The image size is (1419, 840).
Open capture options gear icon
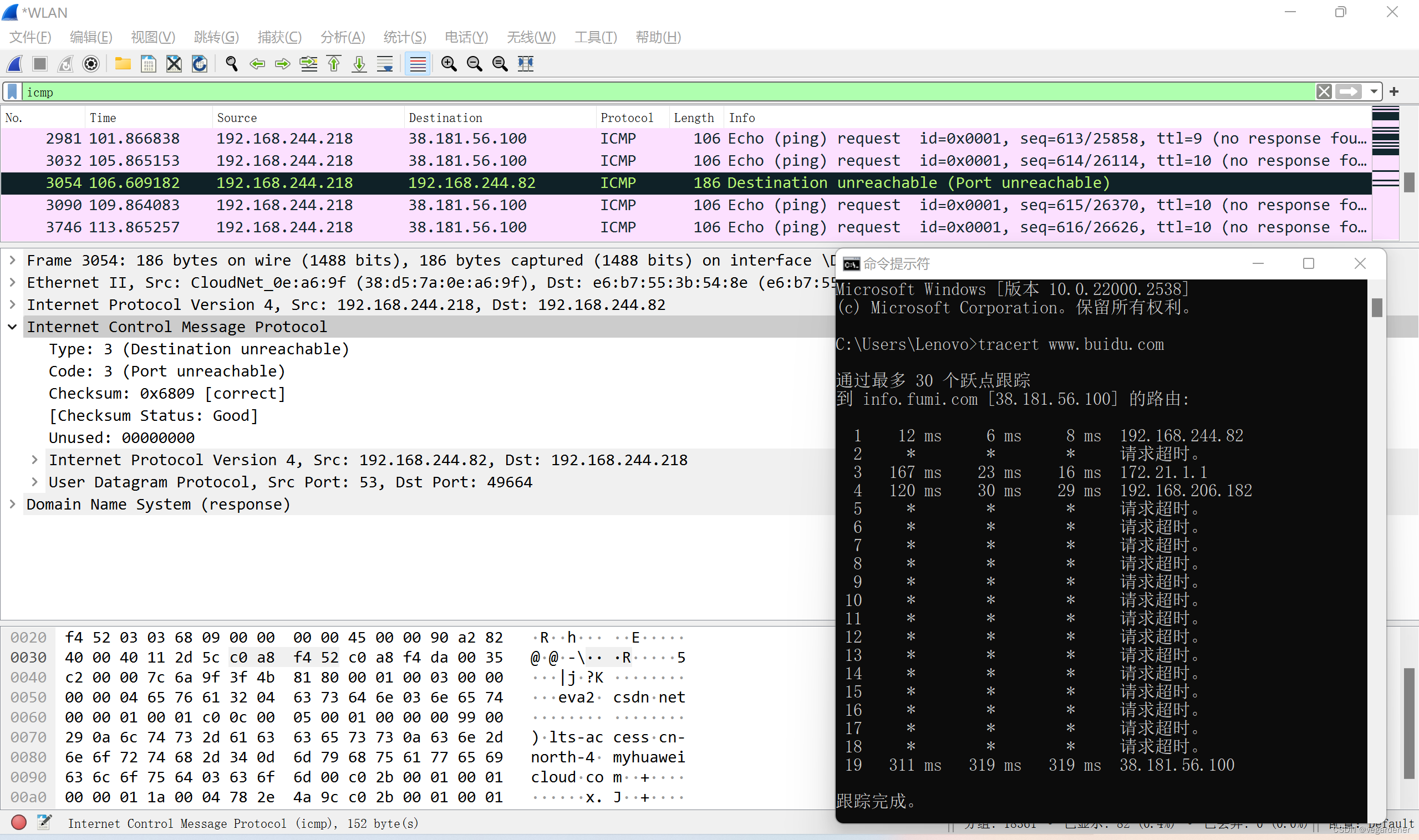90,63
